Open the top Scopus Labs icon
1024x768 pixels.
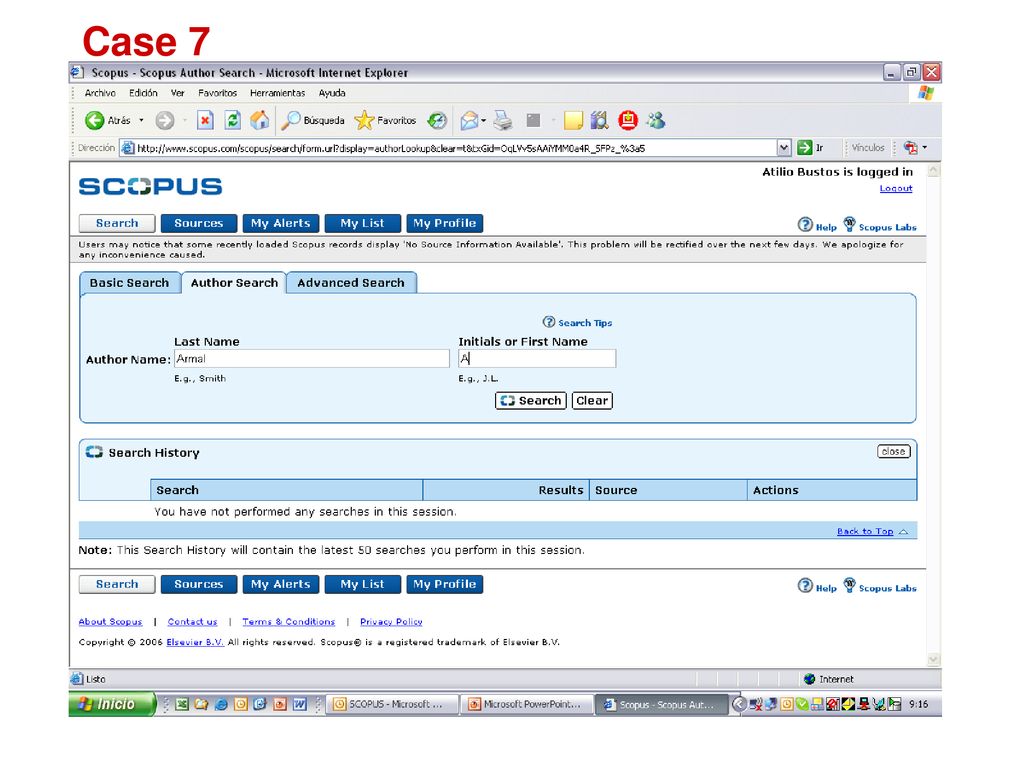pos(849,225)
